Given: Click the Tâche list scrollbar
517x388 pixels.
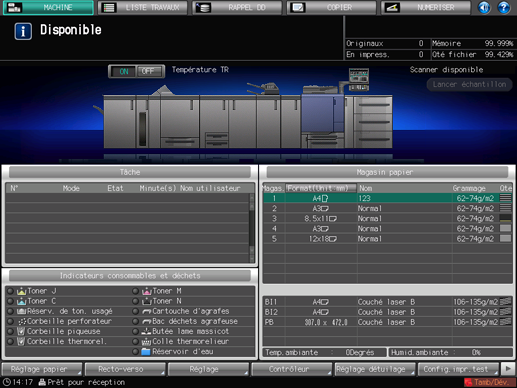Looking at the screenshot, I should point(252,228).
